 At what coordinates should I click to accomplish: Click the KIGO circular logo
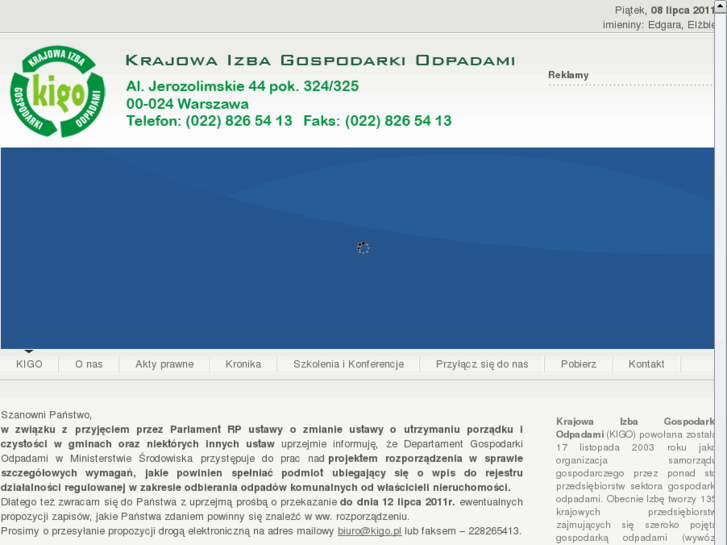click(57, 91)
